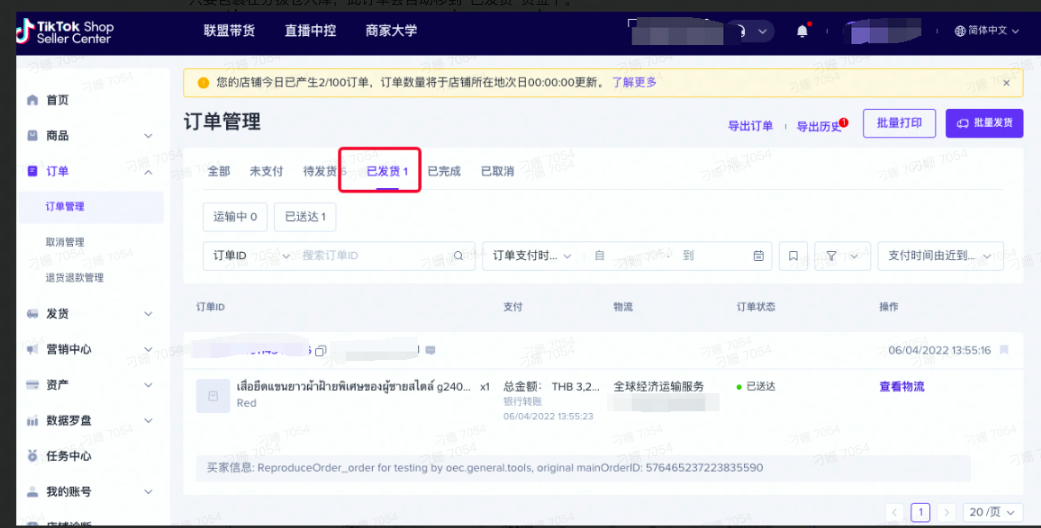Click the product thumbnail in order row
The width and height of the screenshot is (1041, 528).
pyautogui.click(x=211, y=395)
